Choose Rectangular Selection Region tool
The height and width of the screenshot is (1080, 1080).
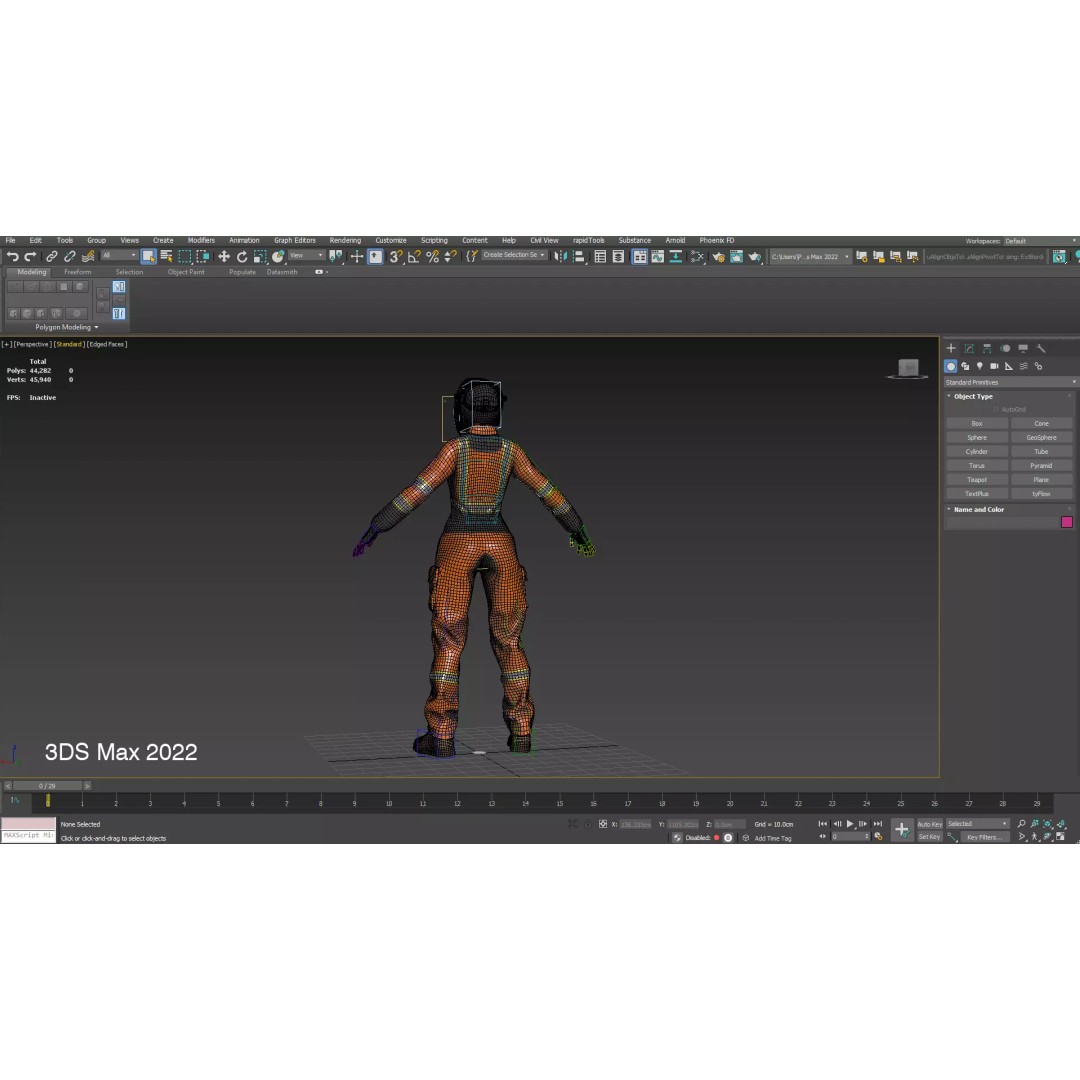185,257
